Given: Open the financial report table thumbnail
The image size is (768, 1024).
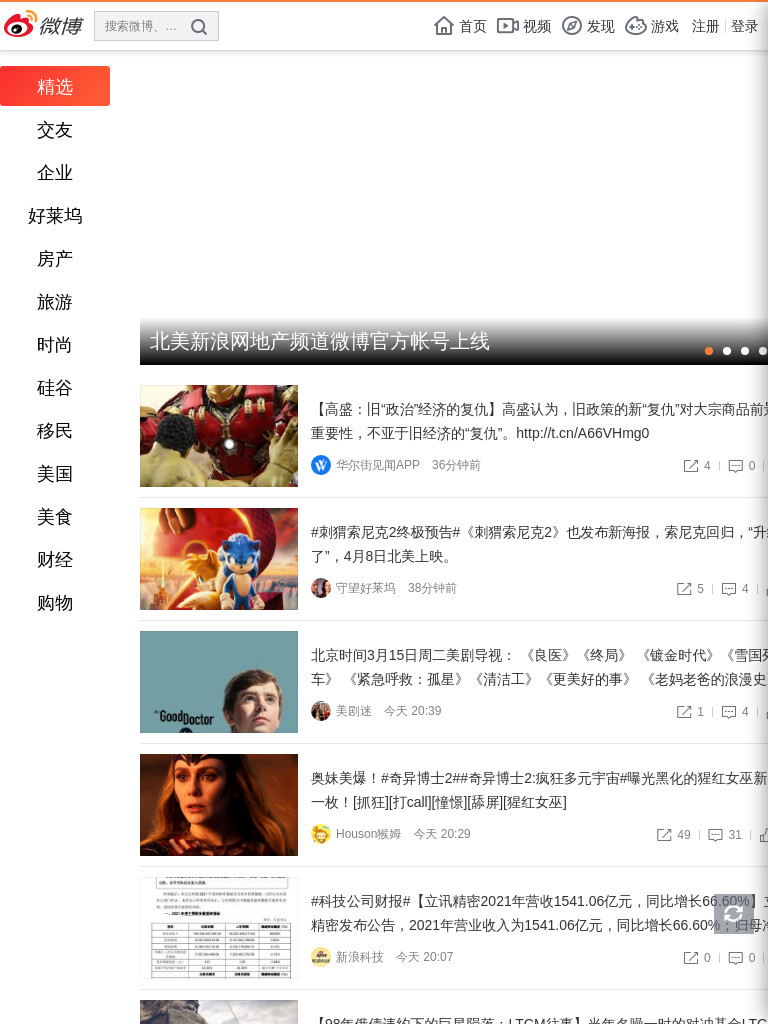Looking at the screenshot, I should pyautogui.click(x=219, y=928).
